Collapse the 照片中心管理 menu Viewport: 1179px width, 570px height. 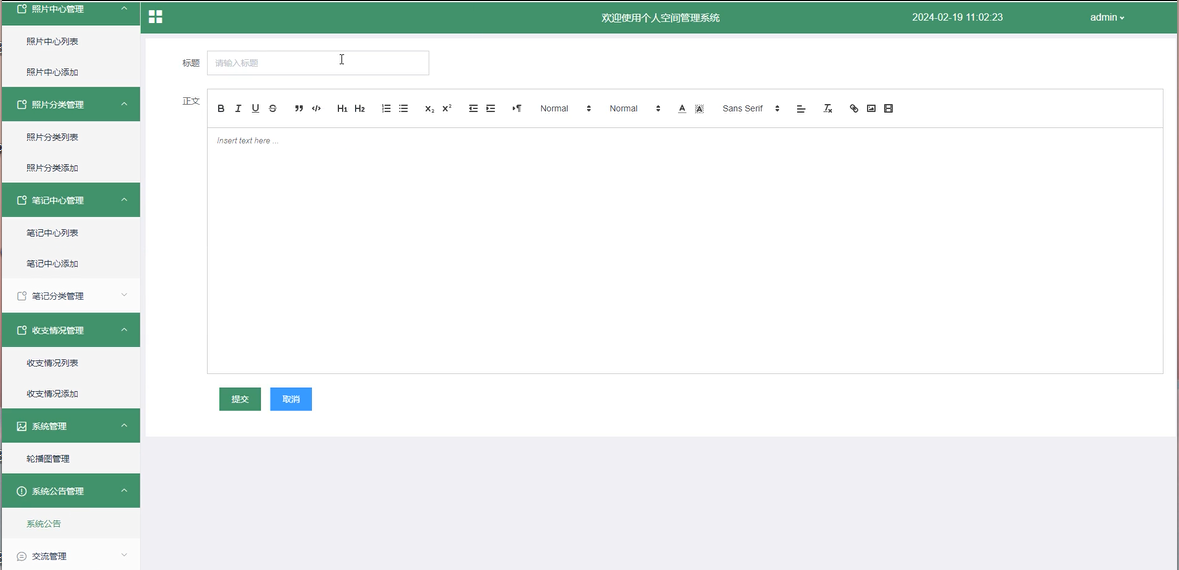pos(70,10)
